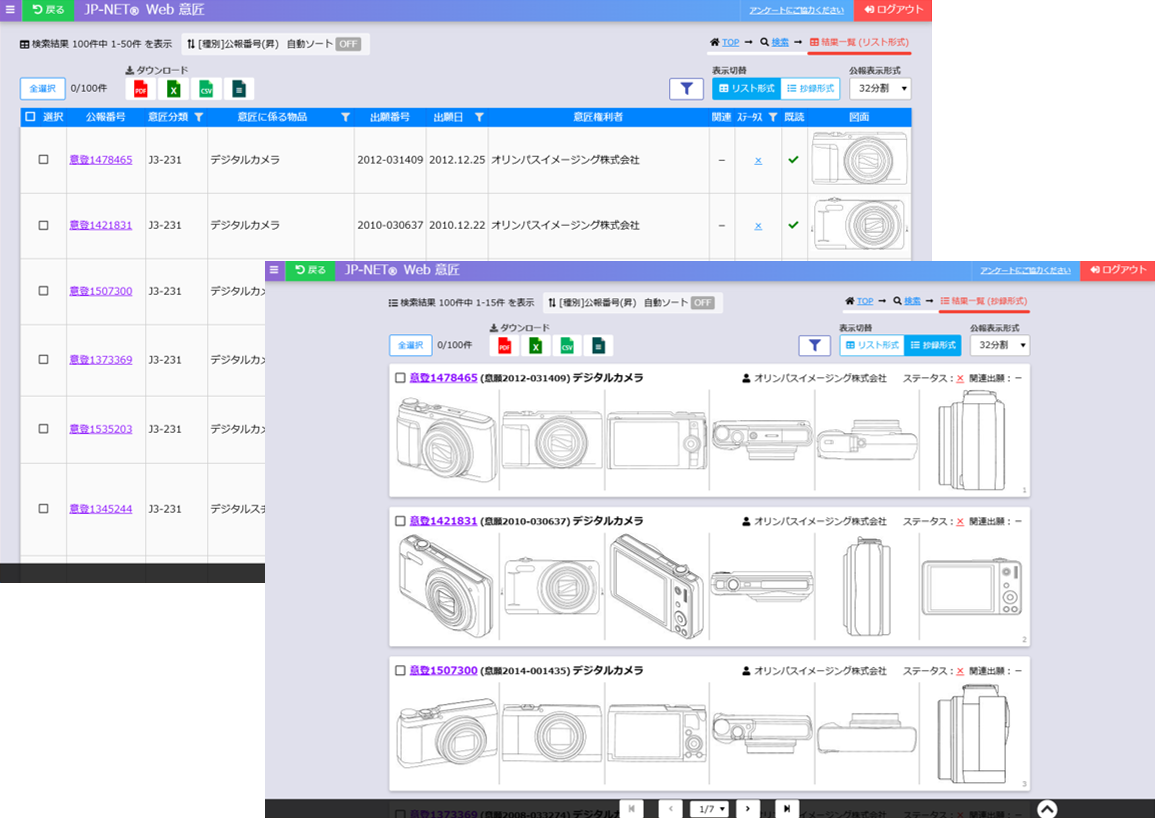This screenshot has height=818, width=1155.
Task: Click 戻る back button in abstract-view window
Action: coord(310,270)
